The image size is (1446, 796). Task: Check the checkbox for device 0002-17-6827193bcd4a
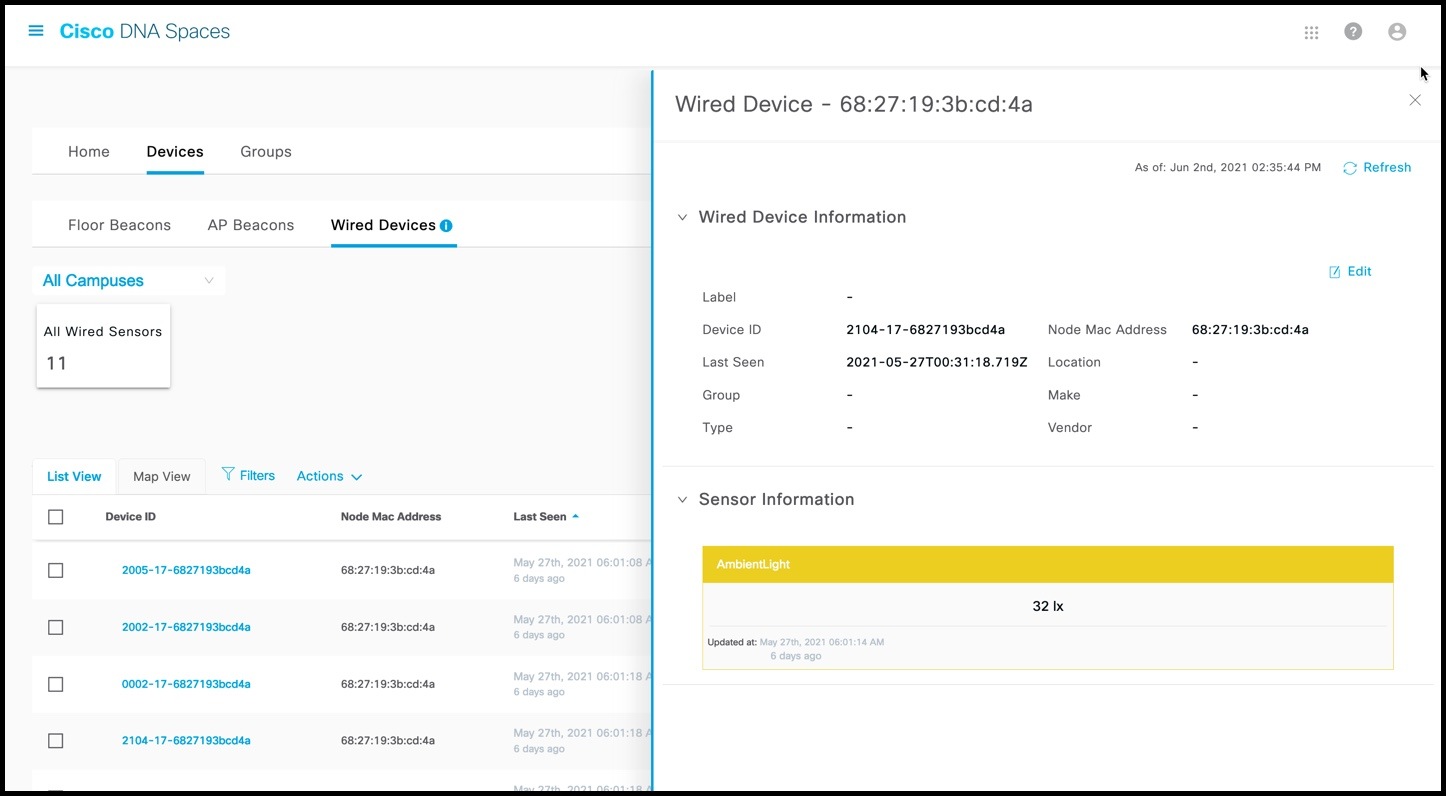coord(55,683)
